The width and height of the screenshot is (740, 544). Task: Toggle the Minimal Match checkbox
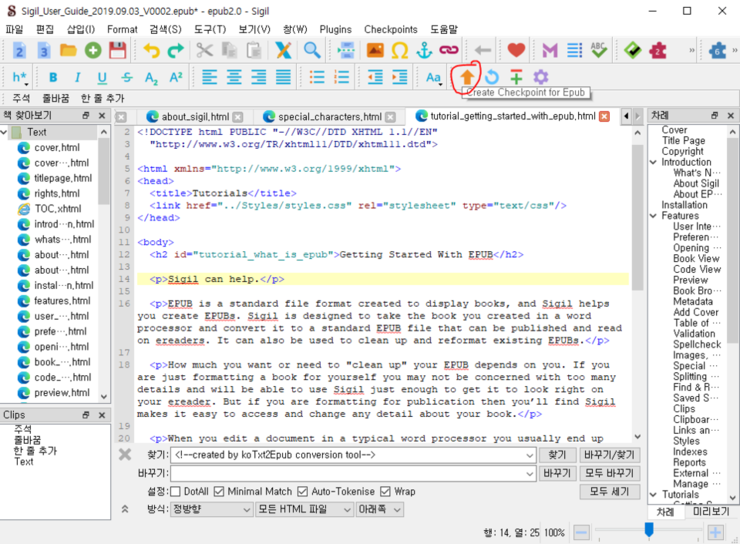pyautogui.click(x=219, y=492)
